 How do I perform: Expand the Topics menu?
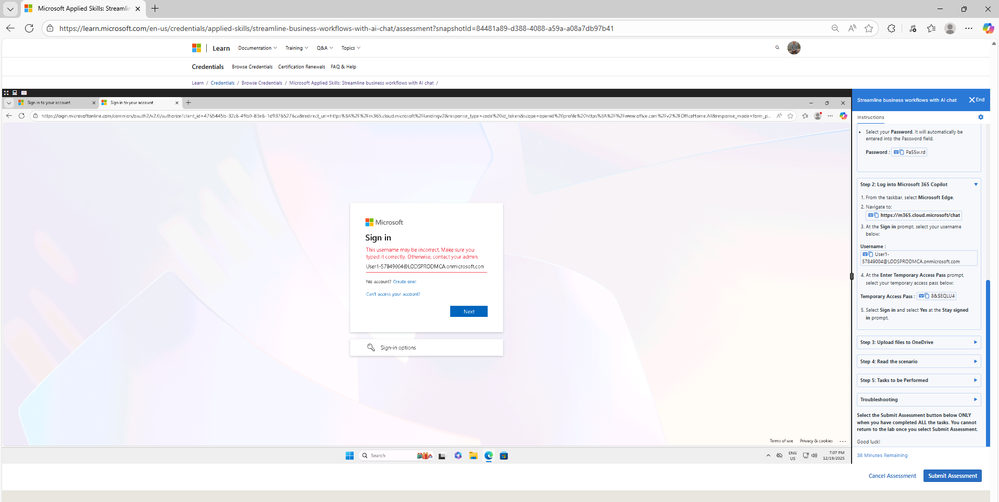coord(350,48)
